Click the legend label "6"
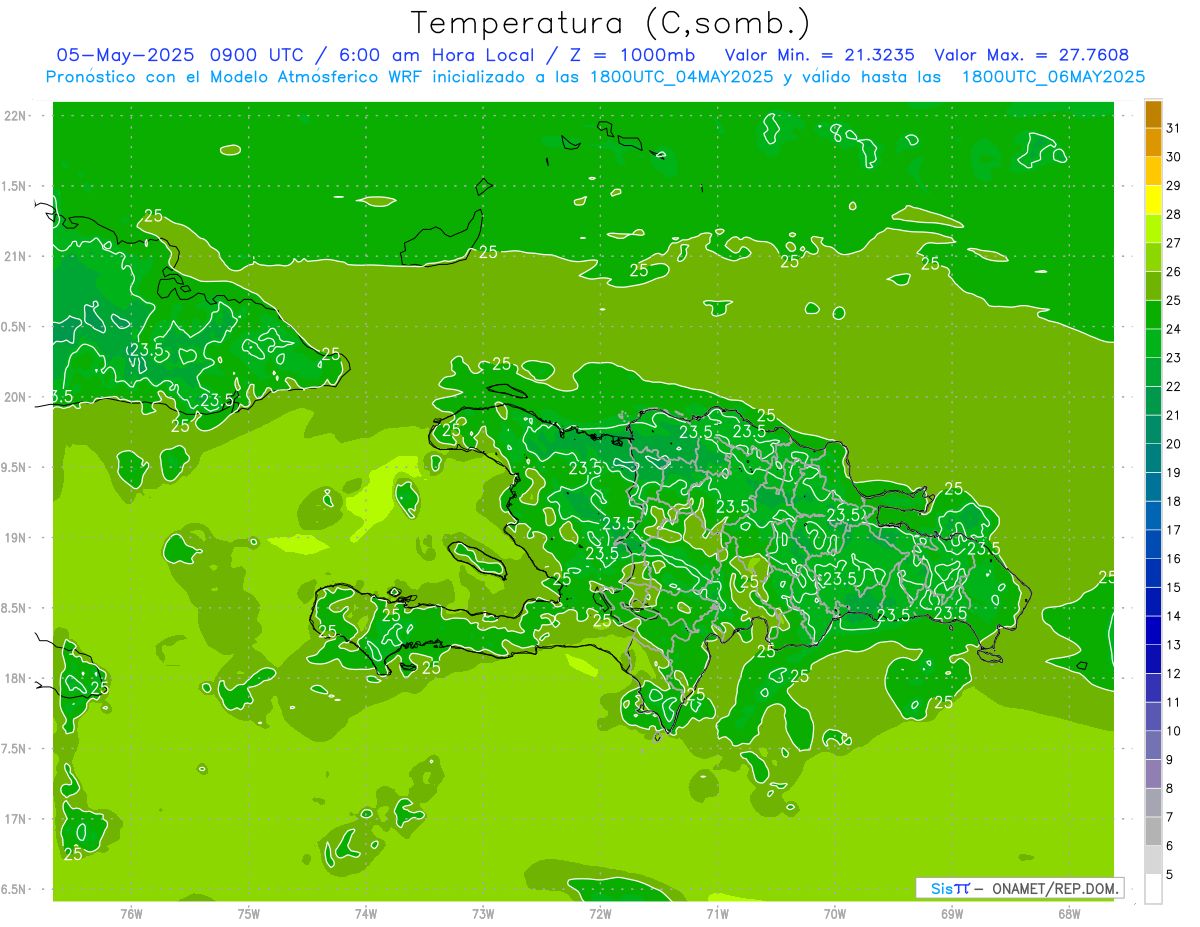This screenshot has height=927, width=1200. tap(1169, 846)
